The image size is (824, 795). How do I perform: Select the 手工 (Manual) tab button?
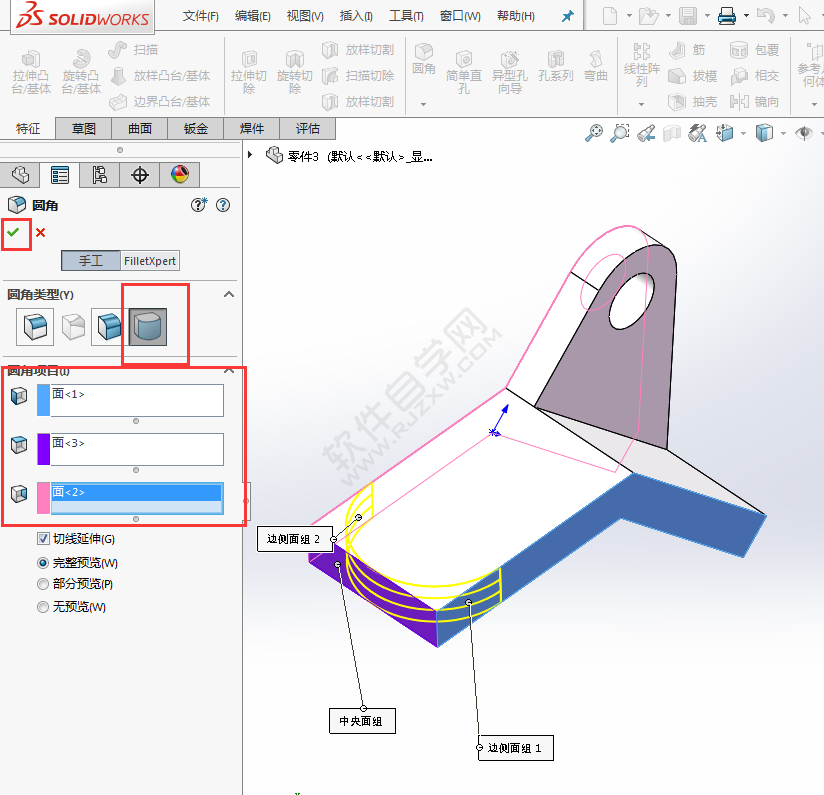[91, 261]
